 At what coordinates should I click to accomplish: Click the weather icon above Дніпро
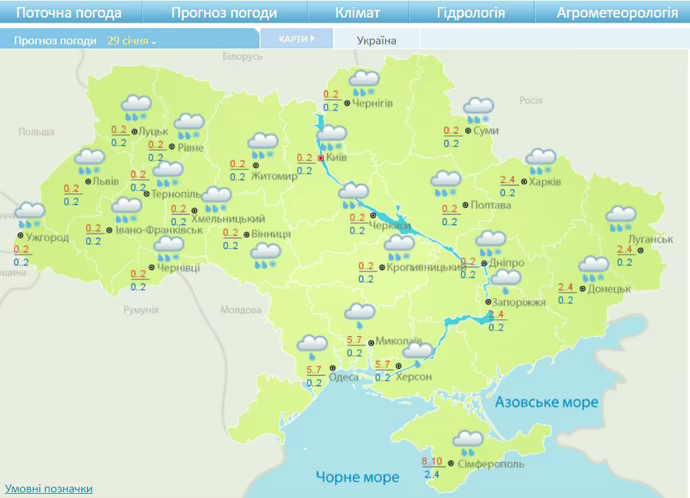coord(490,242)
